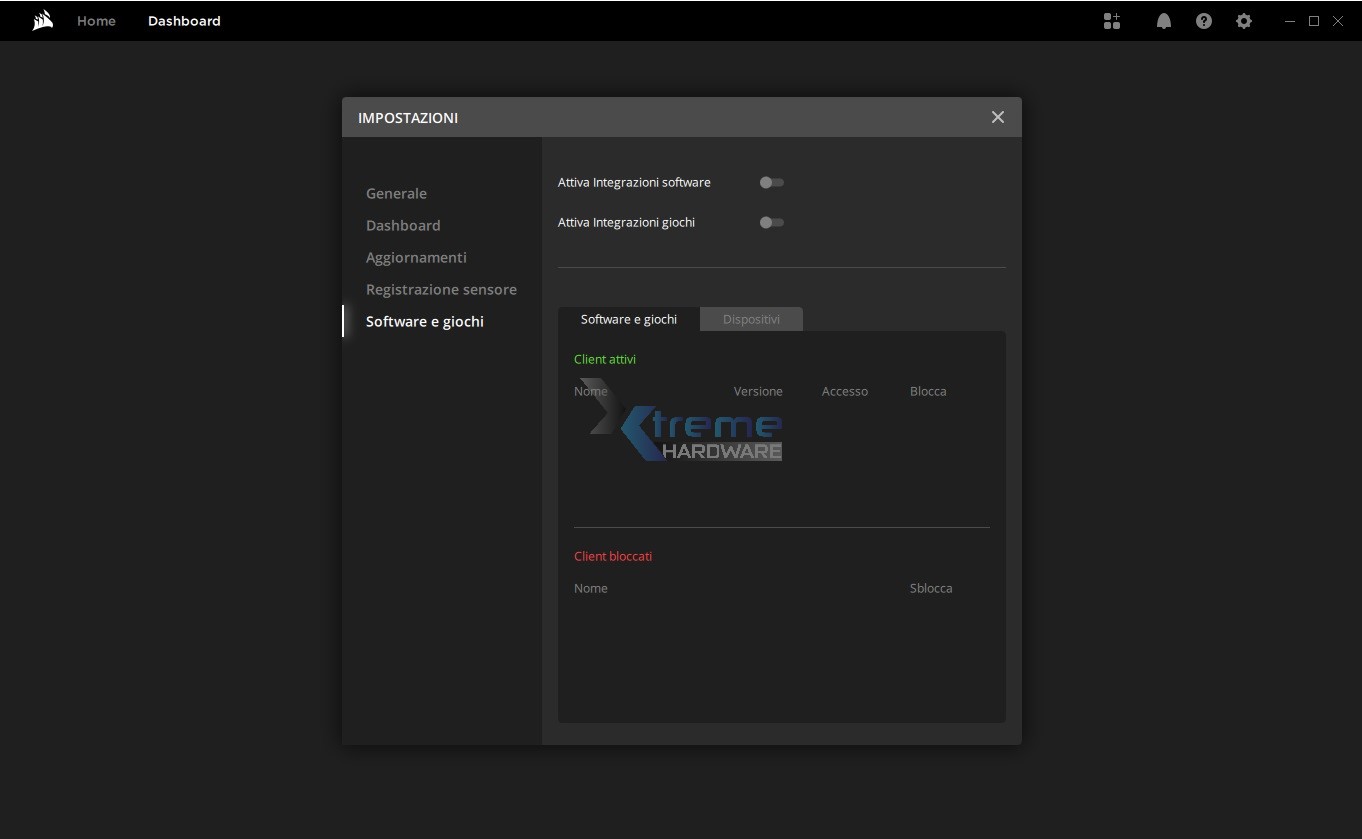Image resolution: width=1362 pixels, height=839 pixels.
Task: Open the help question mark icon
Action: tap(1204, 21)
